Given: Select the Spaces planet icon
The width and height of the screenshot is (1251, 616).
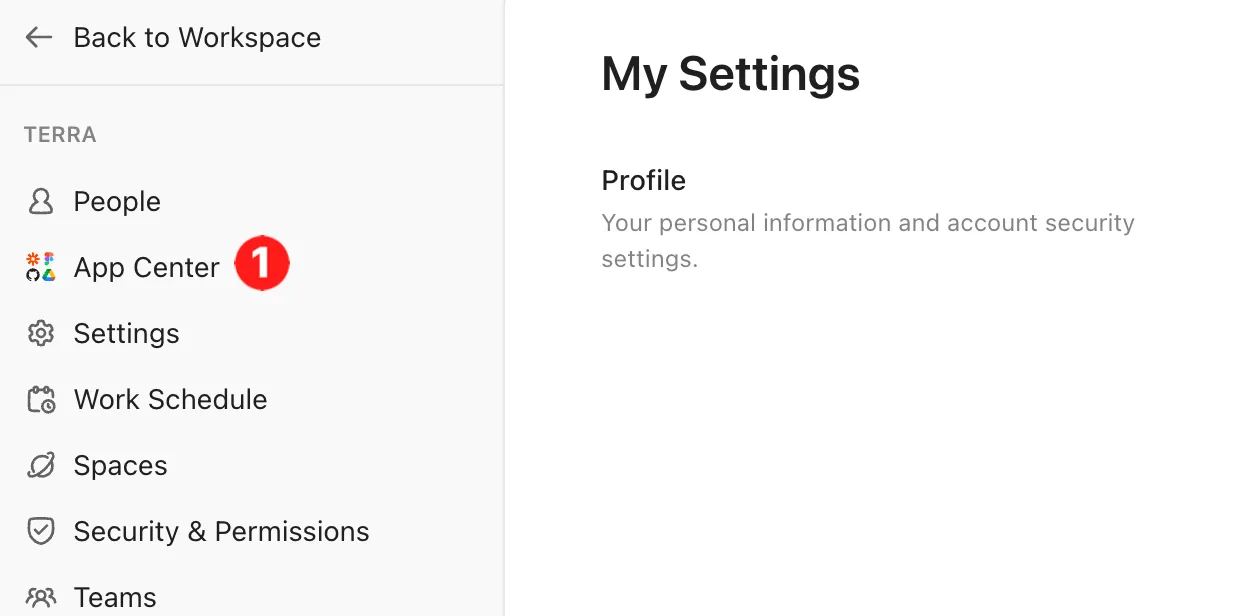Looking at the screenshot, I should 40,465.
